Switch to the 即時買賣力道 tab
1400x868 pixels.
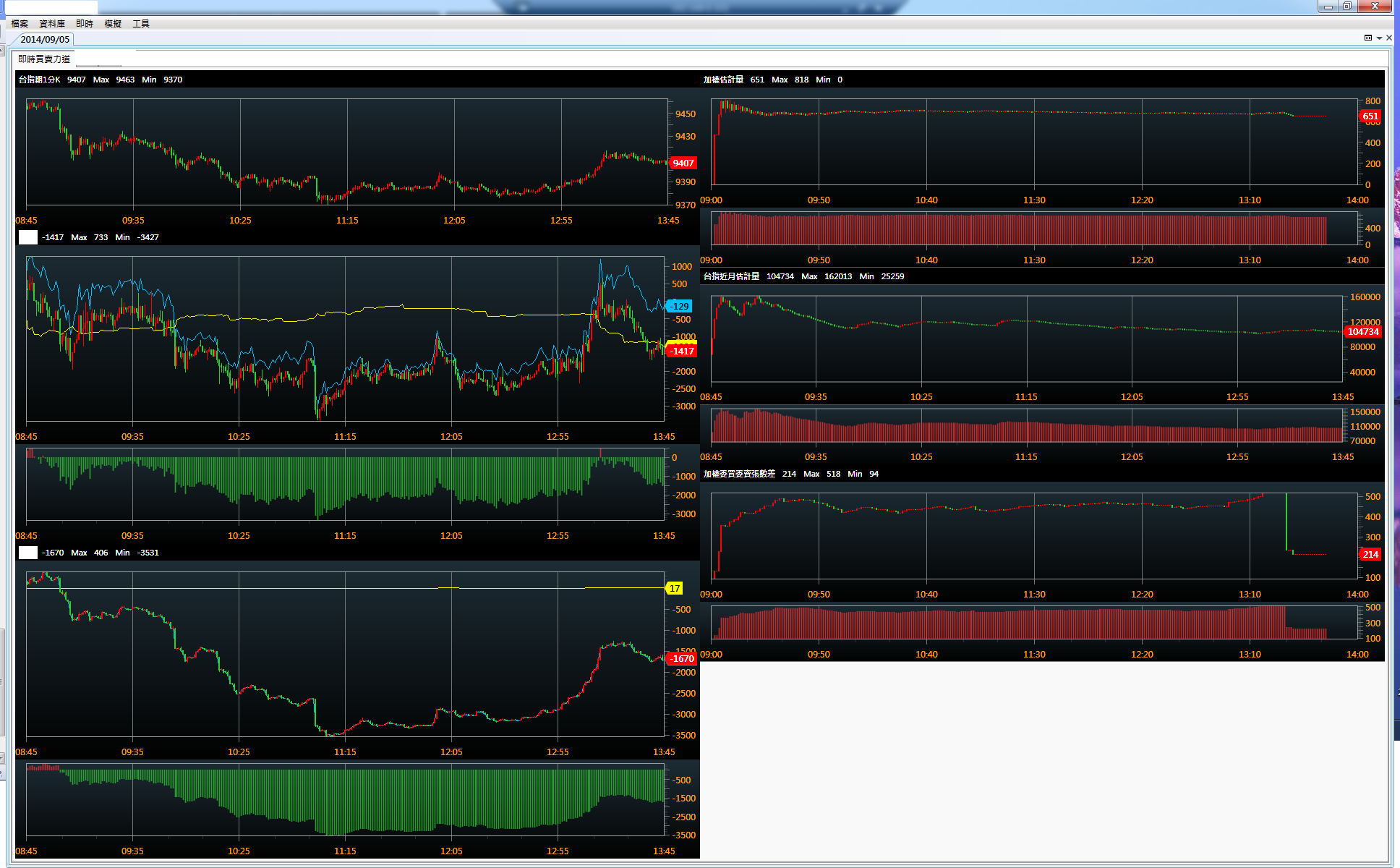point(44,59)
